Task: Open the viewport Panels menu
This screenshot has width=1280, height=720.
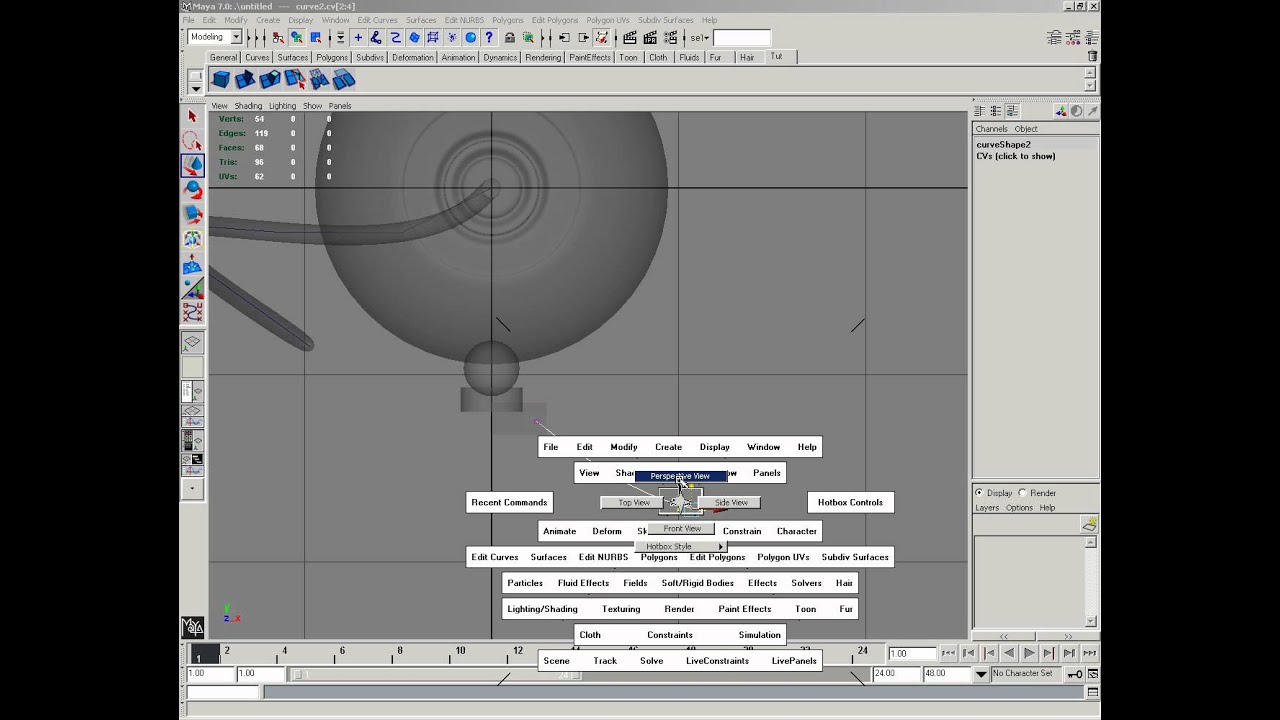Action: [340, 105]
